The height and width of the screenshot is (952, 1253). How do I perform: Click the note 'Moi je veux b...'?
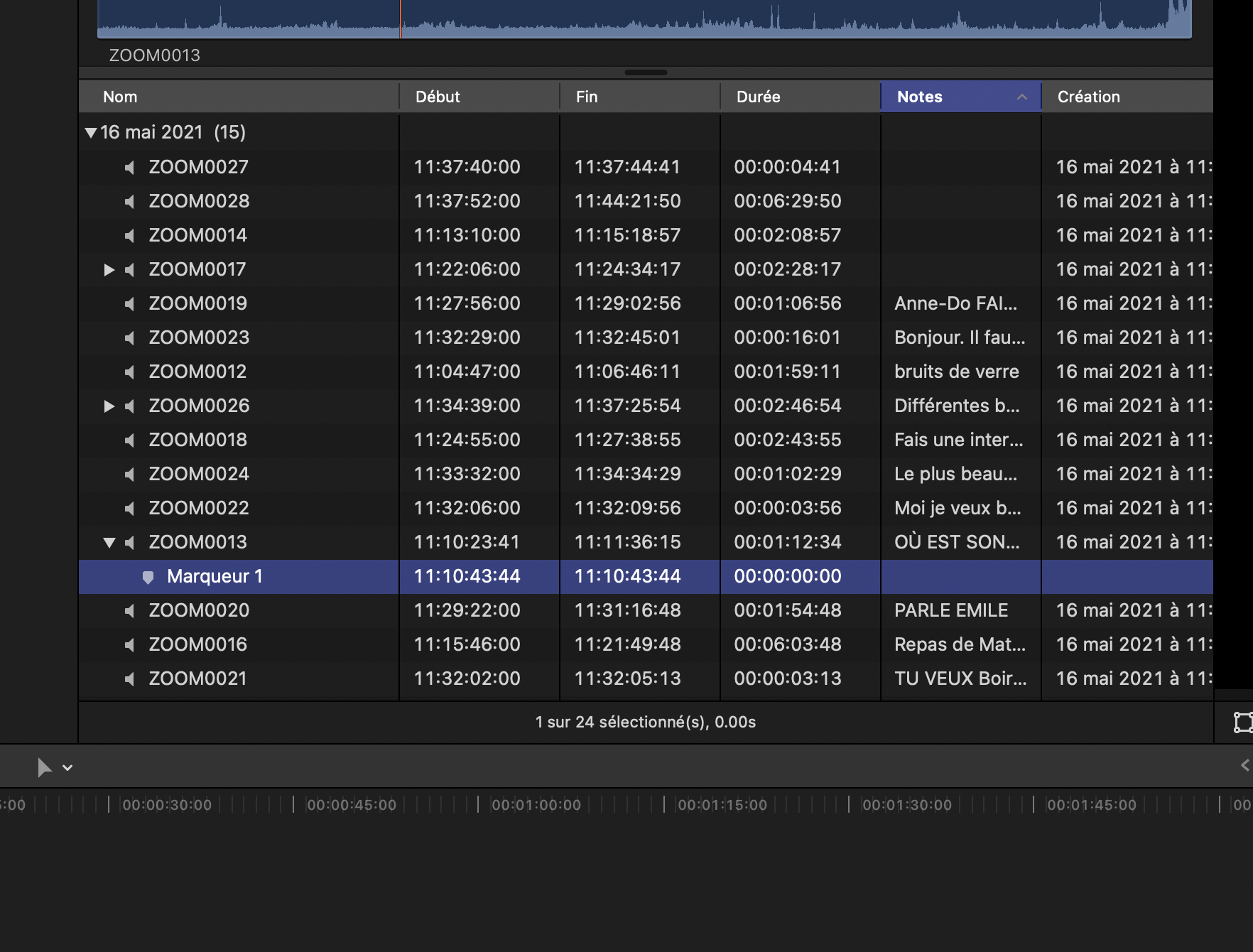coord(958,509)
